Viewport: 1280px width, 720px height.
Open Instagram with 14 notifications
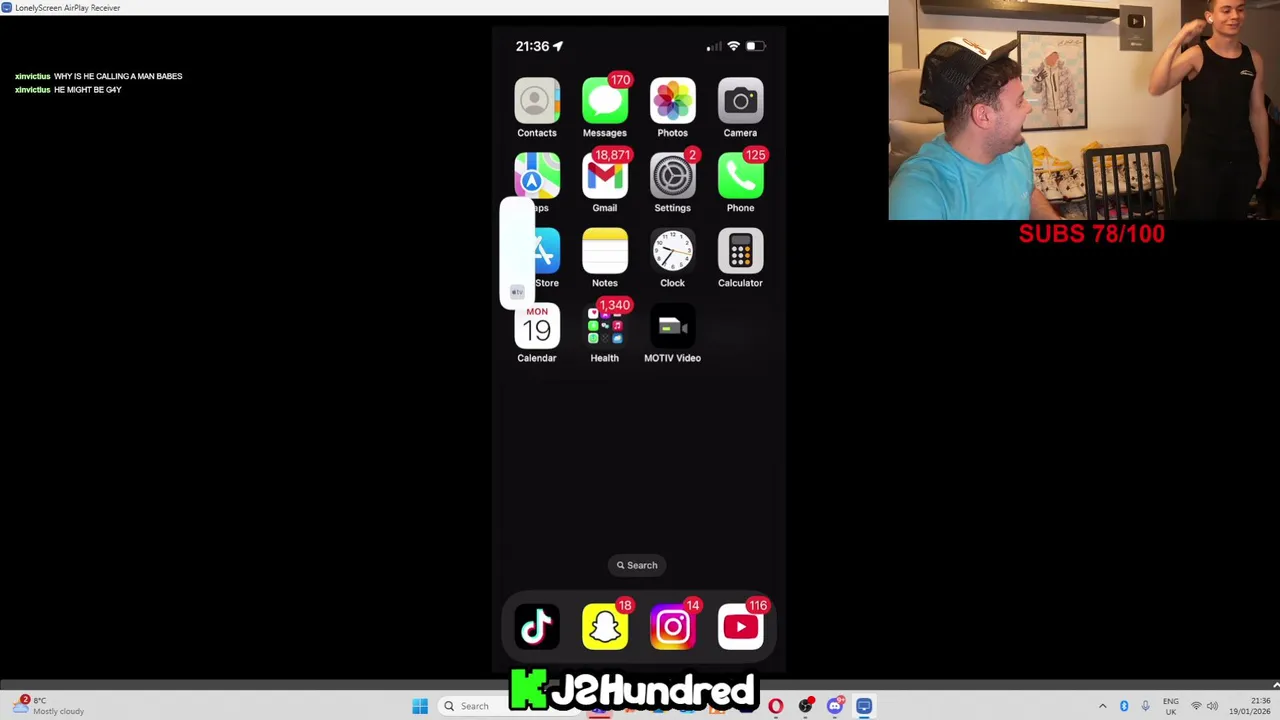tap(673, 627)
